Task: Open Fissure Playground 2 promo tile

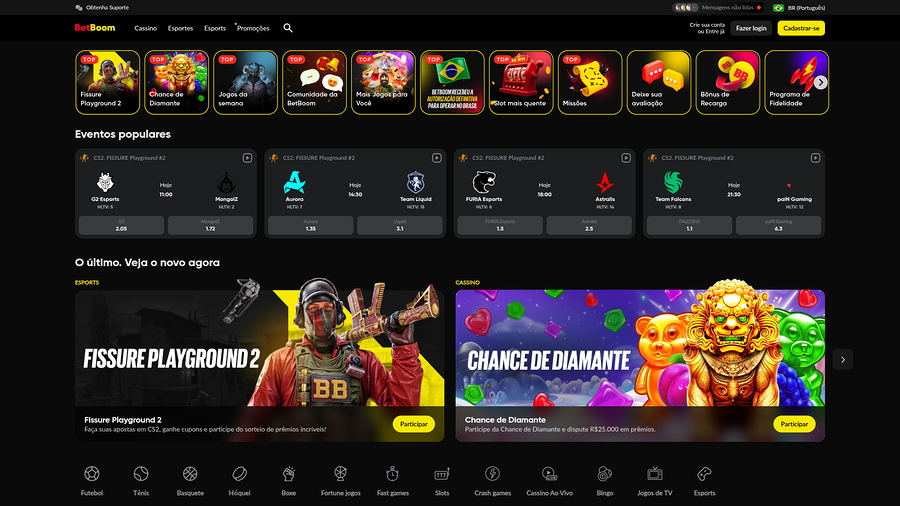Action: point(107,83)
